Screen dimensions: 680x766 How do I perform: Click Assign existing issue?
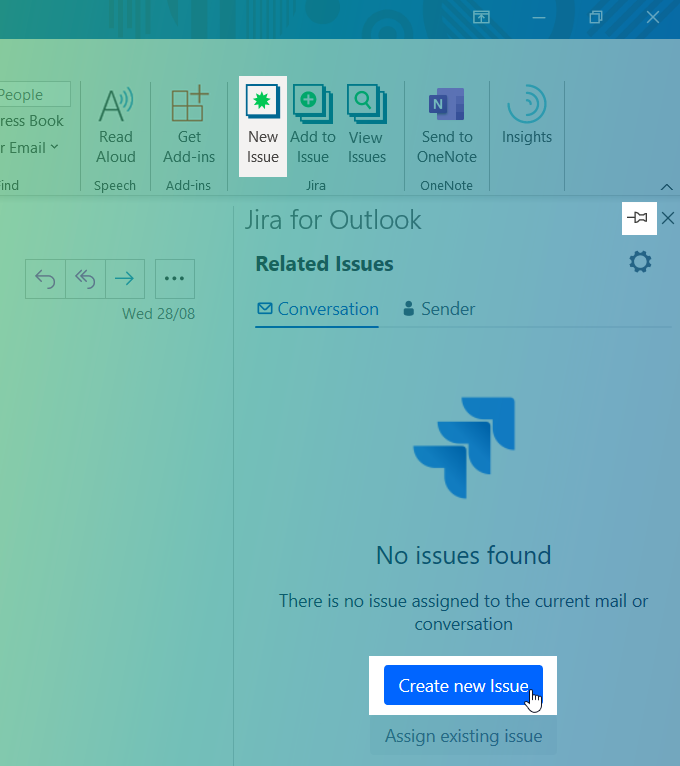pyautogui.click(x=463, y=736)
